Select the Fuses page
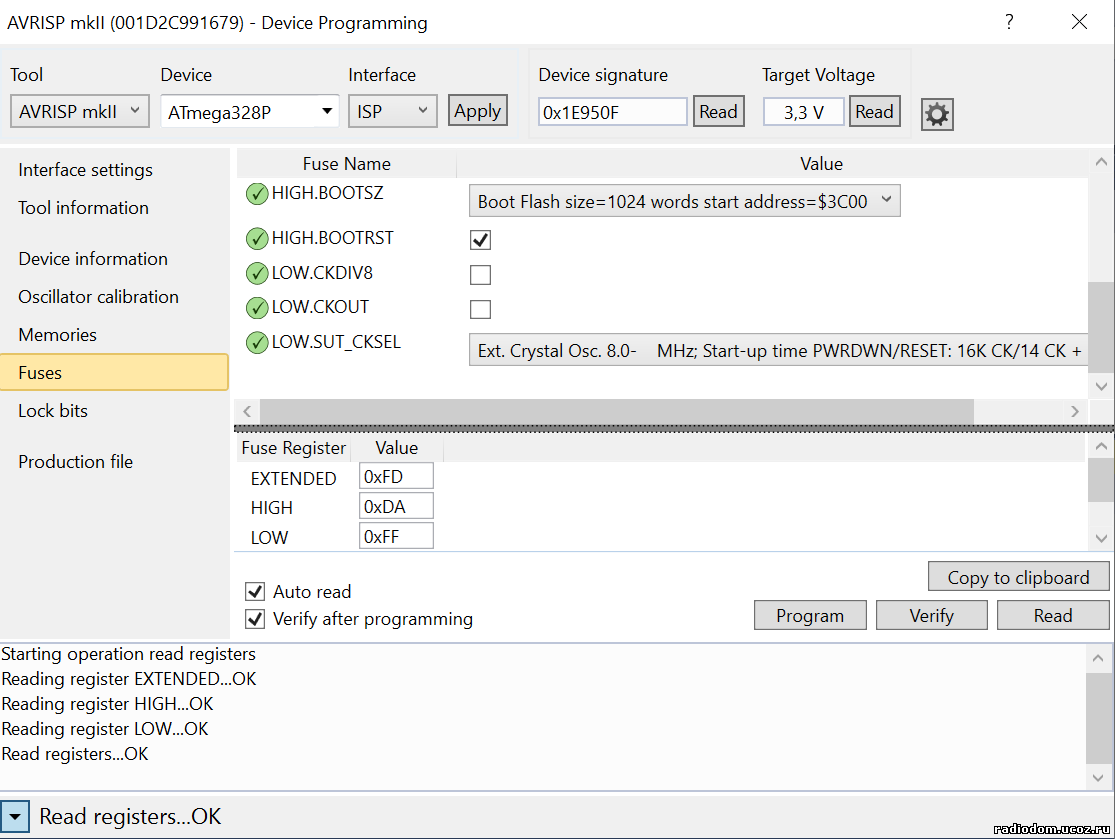This screenshot has width=1115, height=839. coord(114,373)
